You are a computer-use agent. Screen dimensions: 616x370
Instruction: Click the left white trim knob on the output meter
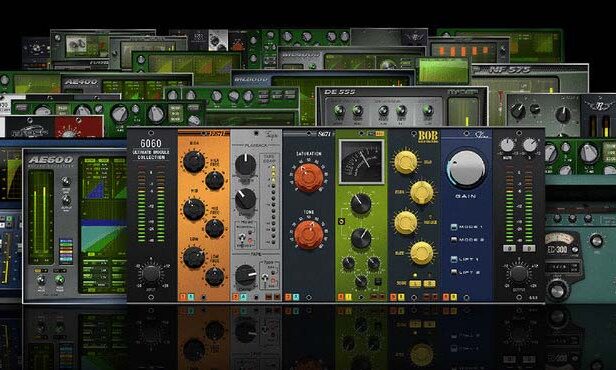click(x=507, y=145)
